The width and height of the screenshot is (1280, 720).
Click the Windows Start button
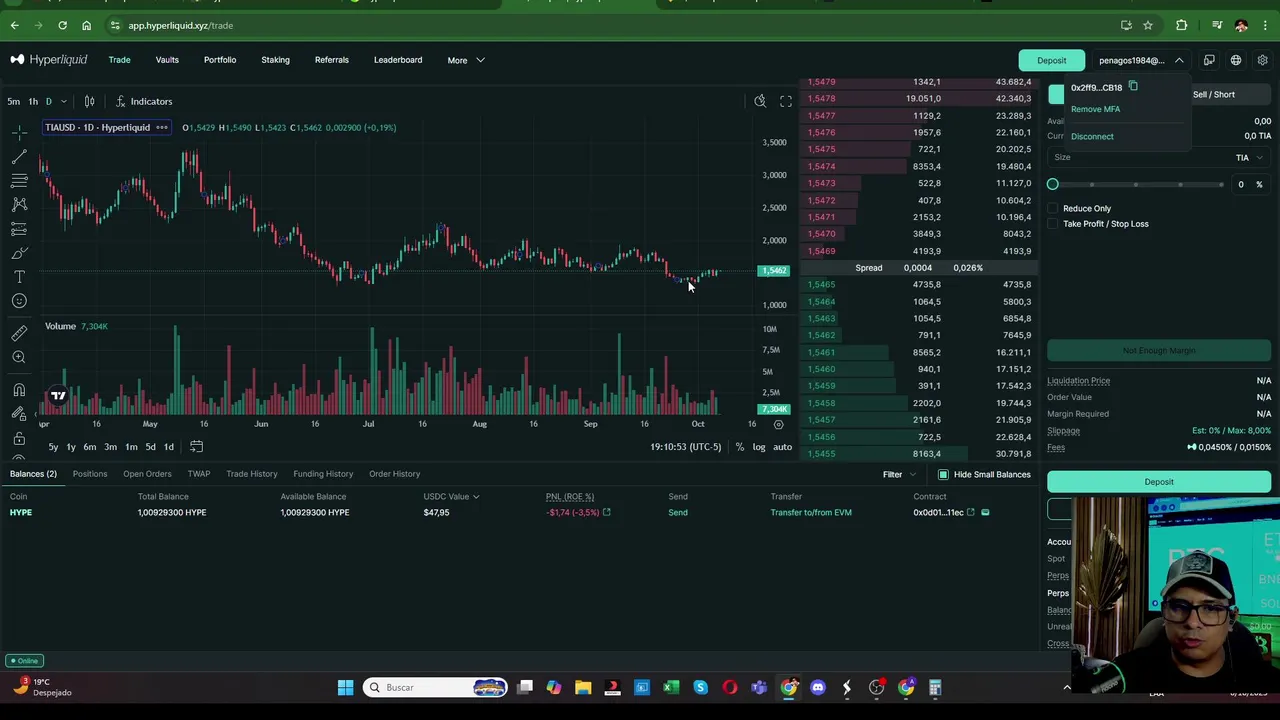[x=345, y=687]
